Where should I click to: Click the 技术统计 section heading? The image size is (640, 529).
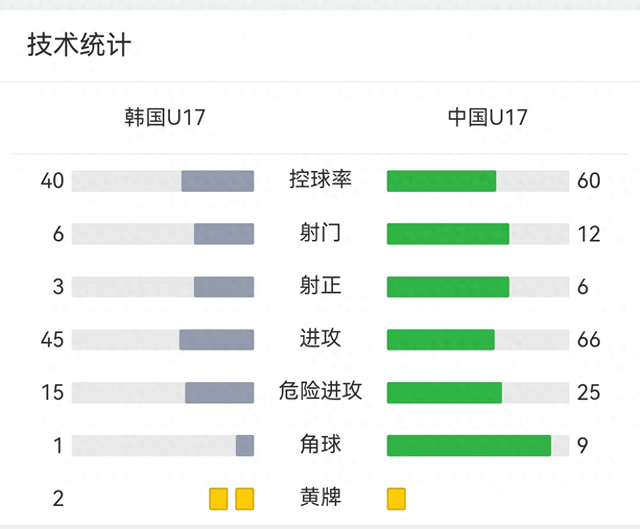[x=79, y=44]
